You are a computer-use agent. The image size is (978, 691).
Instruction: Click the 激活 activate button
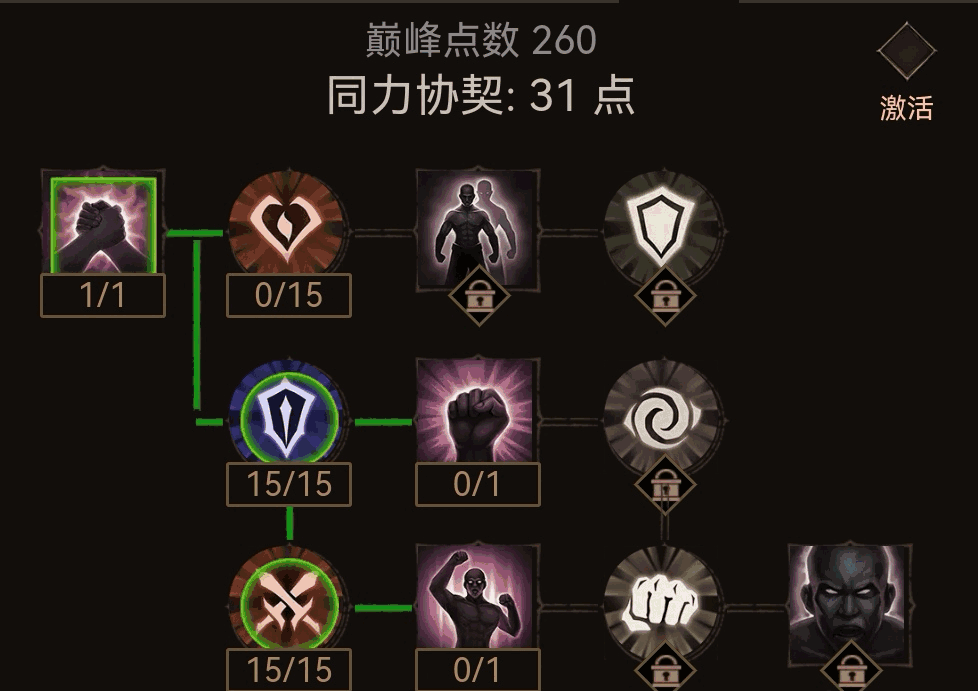click(906, 109)
